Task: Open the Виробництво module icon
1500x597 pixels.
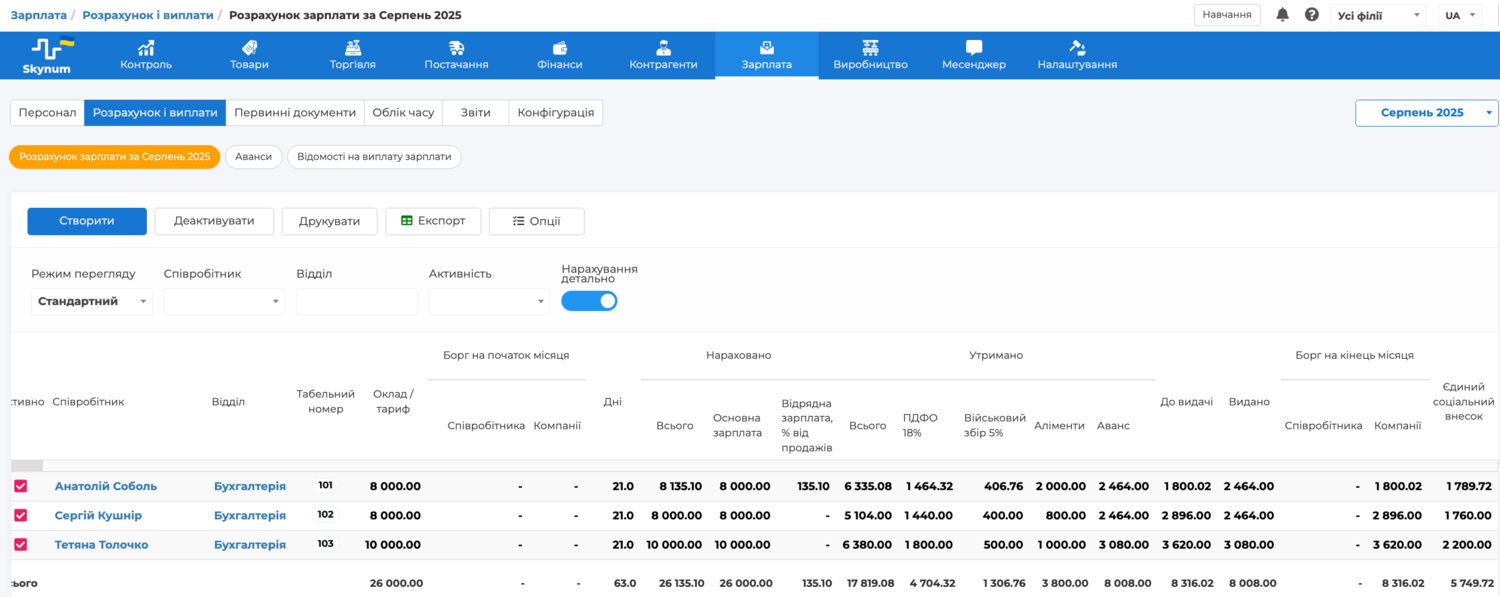Action: pos(870,47)
